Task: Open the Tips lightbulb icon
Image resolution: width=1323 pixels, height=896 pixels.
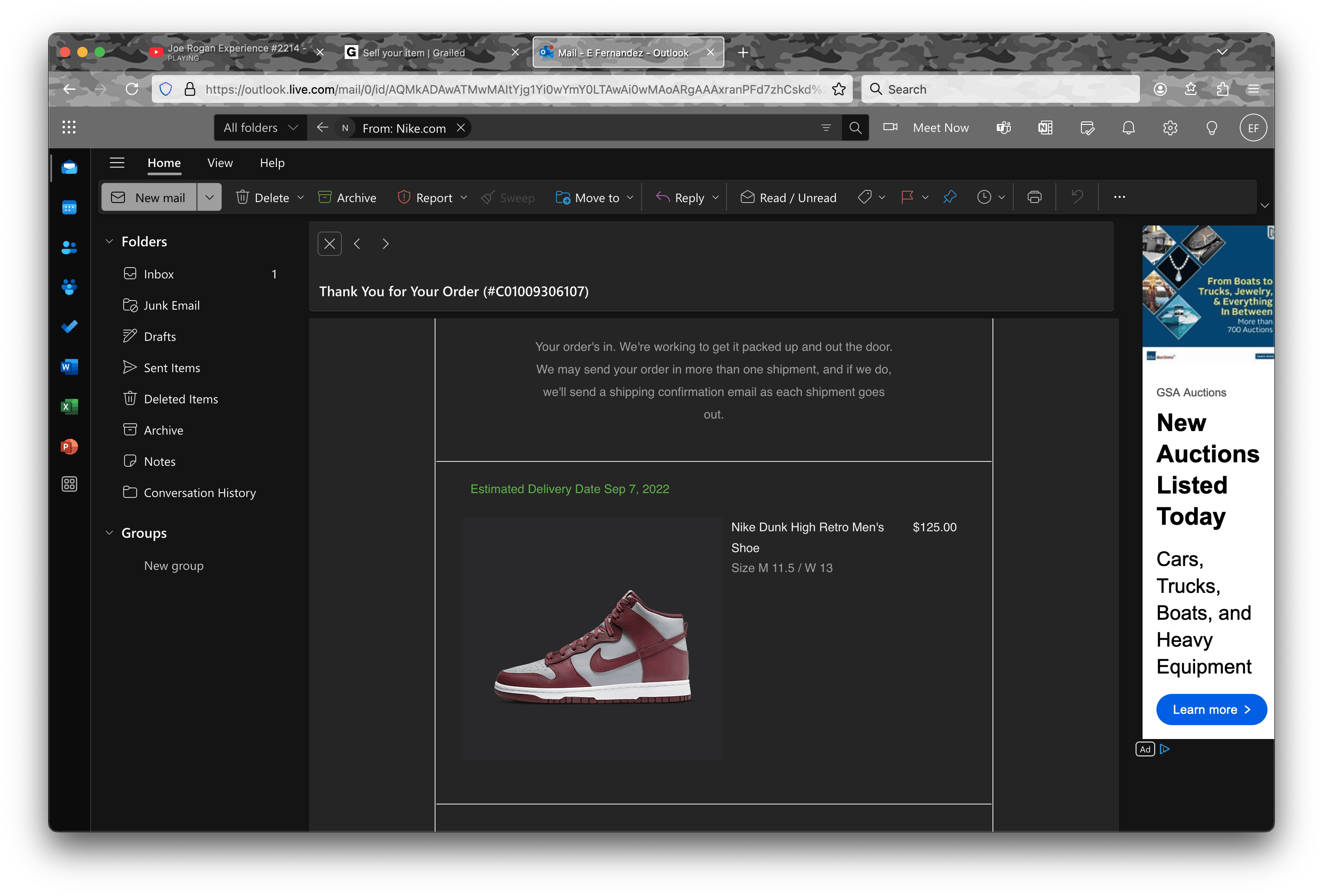Action: coord(1212,128)
